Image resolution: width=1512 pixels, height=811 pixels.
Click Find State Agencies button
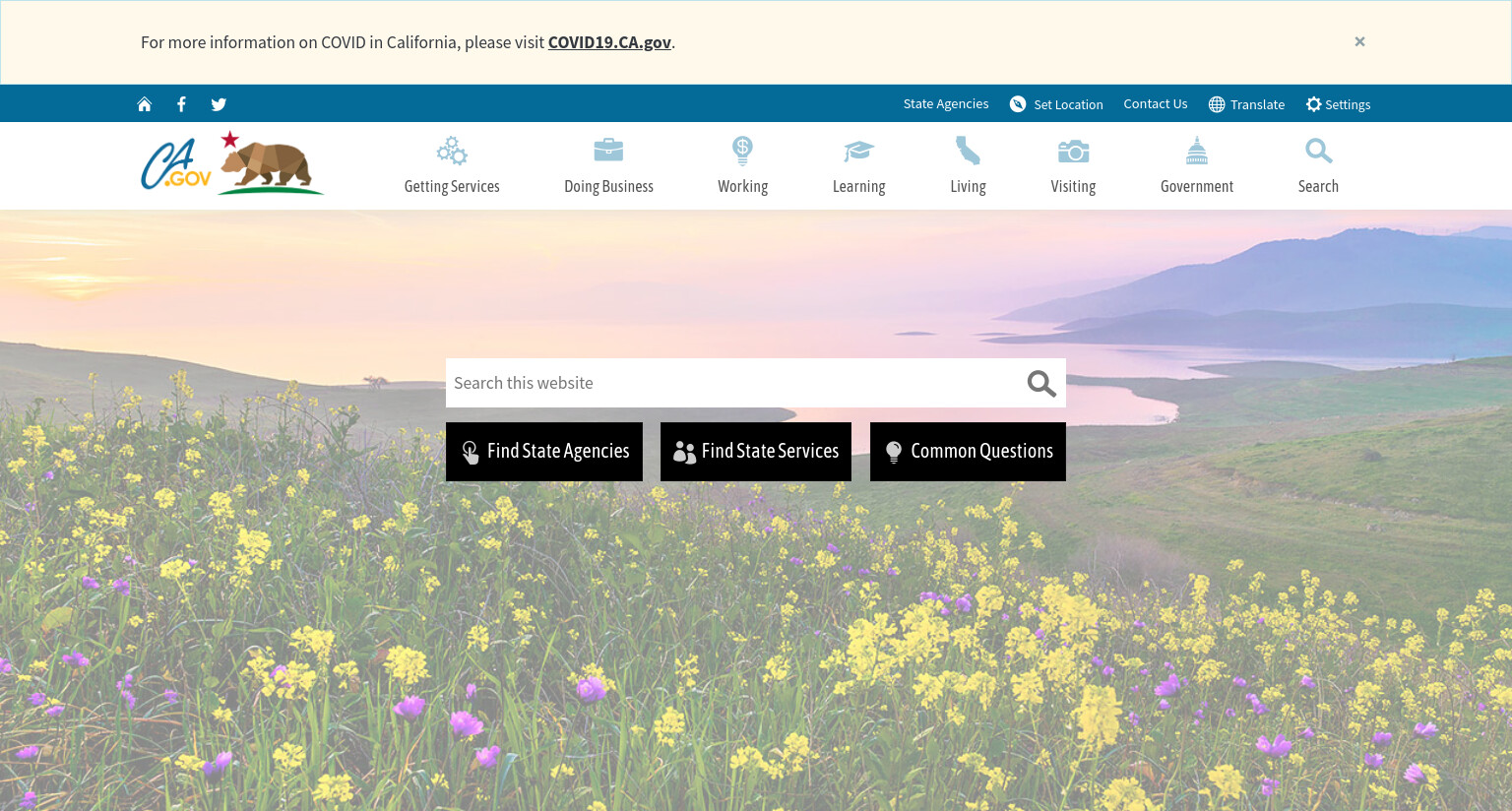[544, 452]
